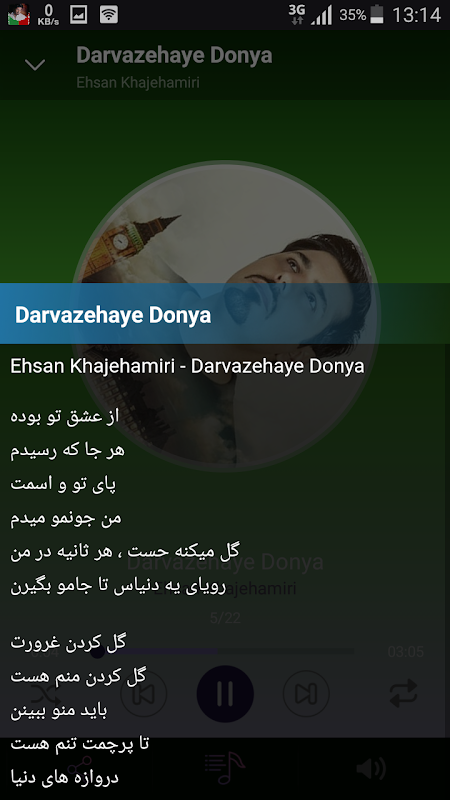Pause the current song
This screenshot has width=450, height=800.
(x=225, y=694)
